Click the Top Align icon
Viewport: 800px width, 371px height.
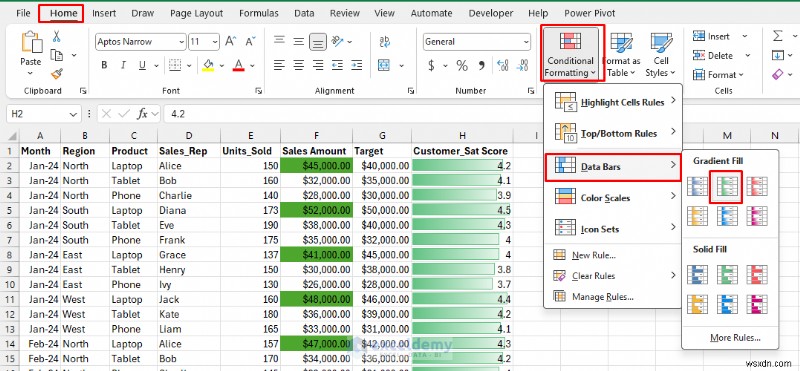(x=279, y=41)
